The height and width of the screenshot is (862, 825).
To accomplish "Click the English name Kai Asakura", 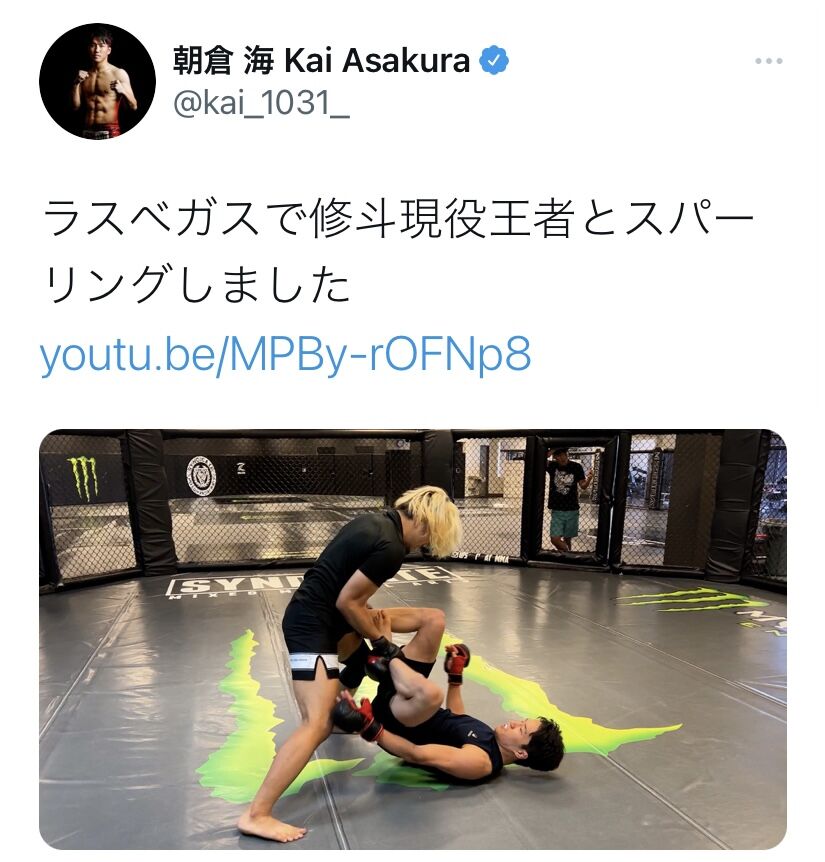I will pos(376,60).
